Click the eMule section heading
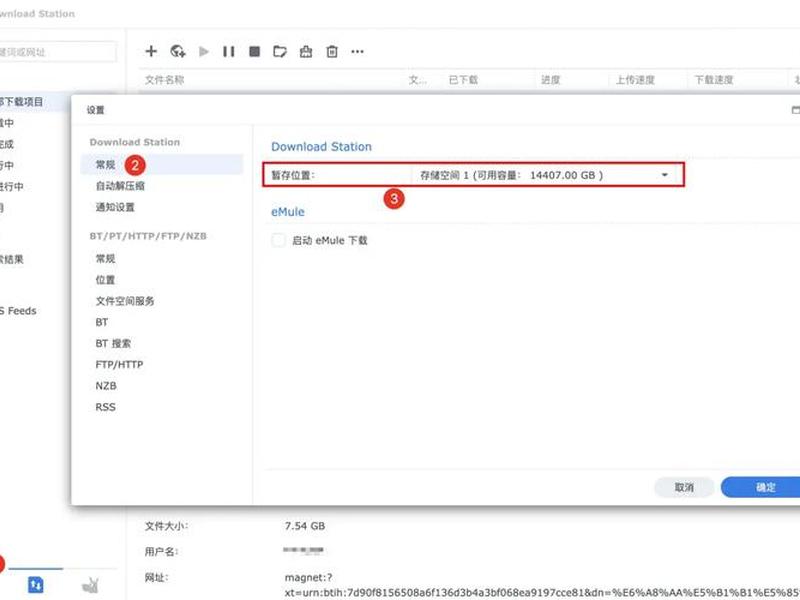Screen dimensions: 800x600 288,212
